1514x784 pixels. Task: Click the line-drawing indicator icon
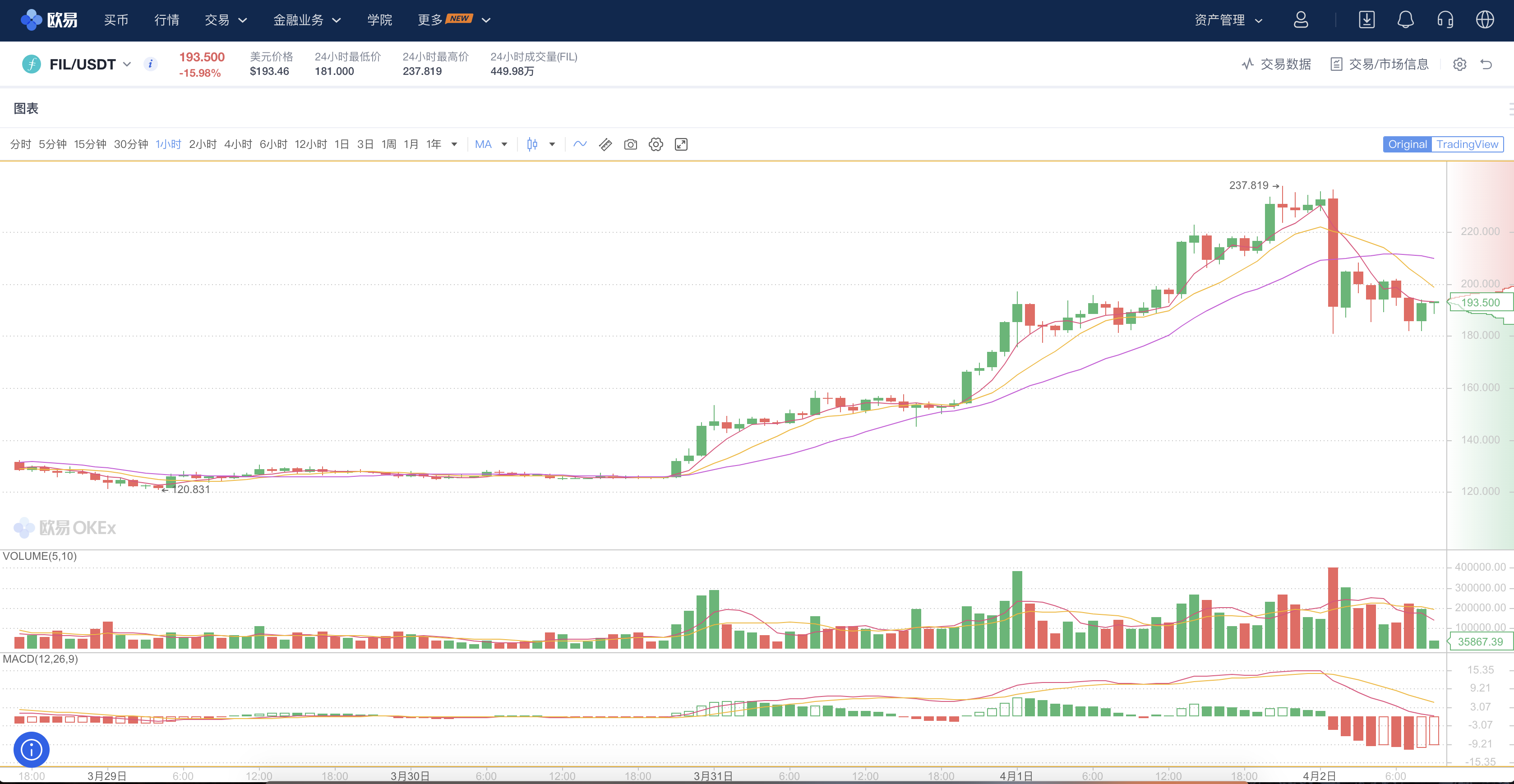coord(580,145)
